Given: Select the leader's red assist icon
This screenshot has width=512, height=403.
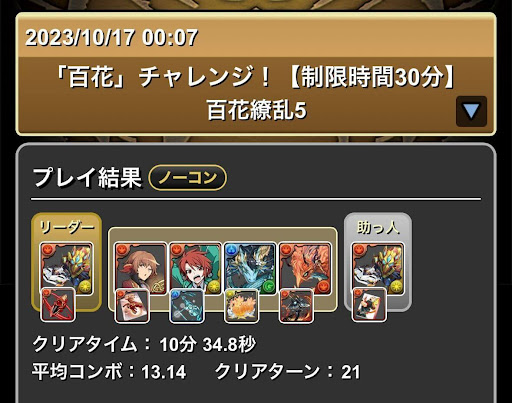Looking at the screenshot, I should (x=58, y=305).
